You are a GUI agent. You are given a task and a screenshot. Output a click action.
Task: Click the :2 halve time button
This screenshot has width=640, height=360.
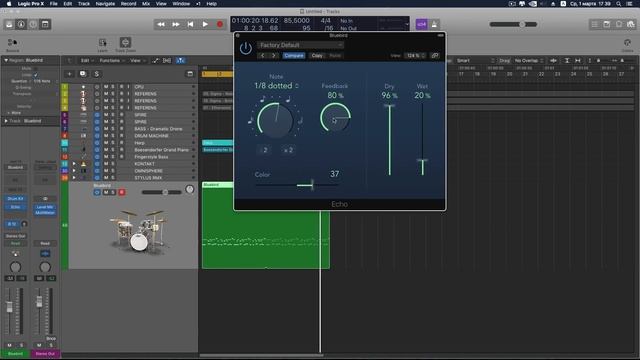point(264,150)
